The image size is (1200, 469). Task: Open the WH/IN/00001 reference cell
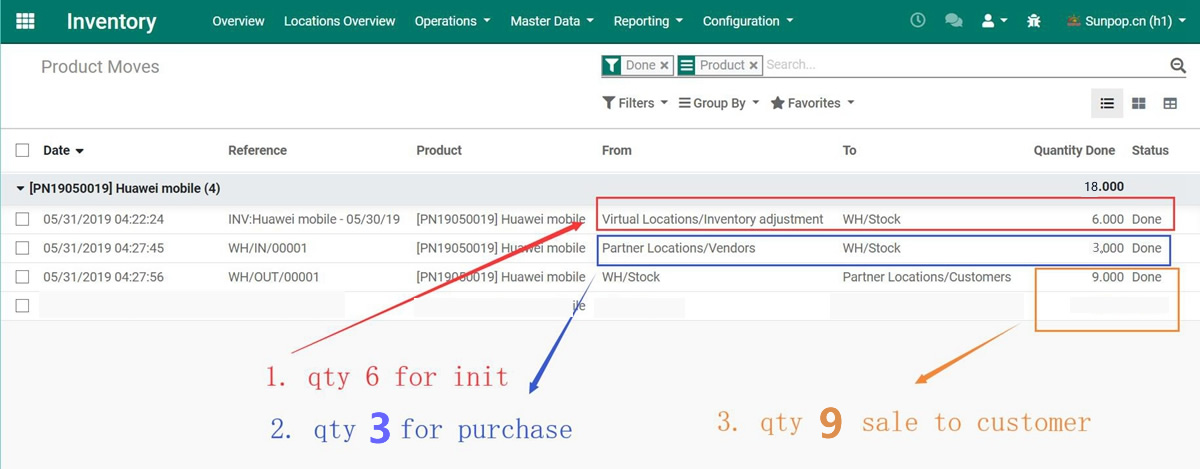(267, 248)
